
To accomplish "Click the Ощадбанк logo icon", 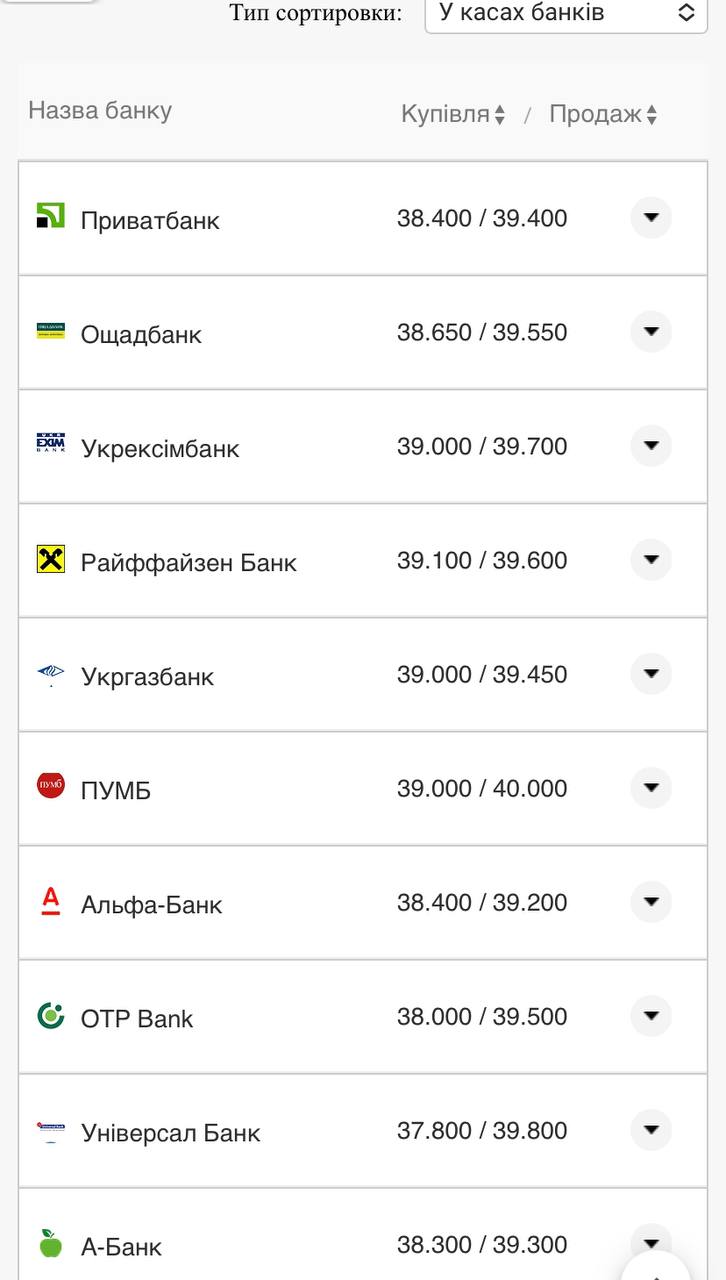I will (x=50, y=331).
